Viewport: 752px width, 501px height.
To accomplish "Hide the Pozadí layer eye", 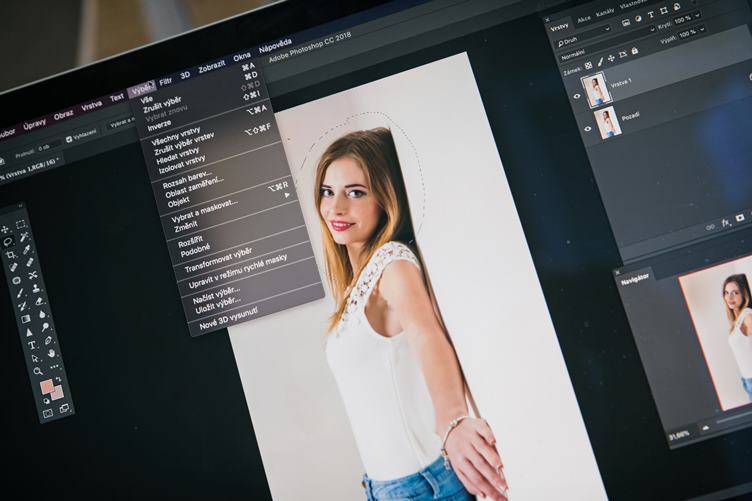I will [588, 129].
